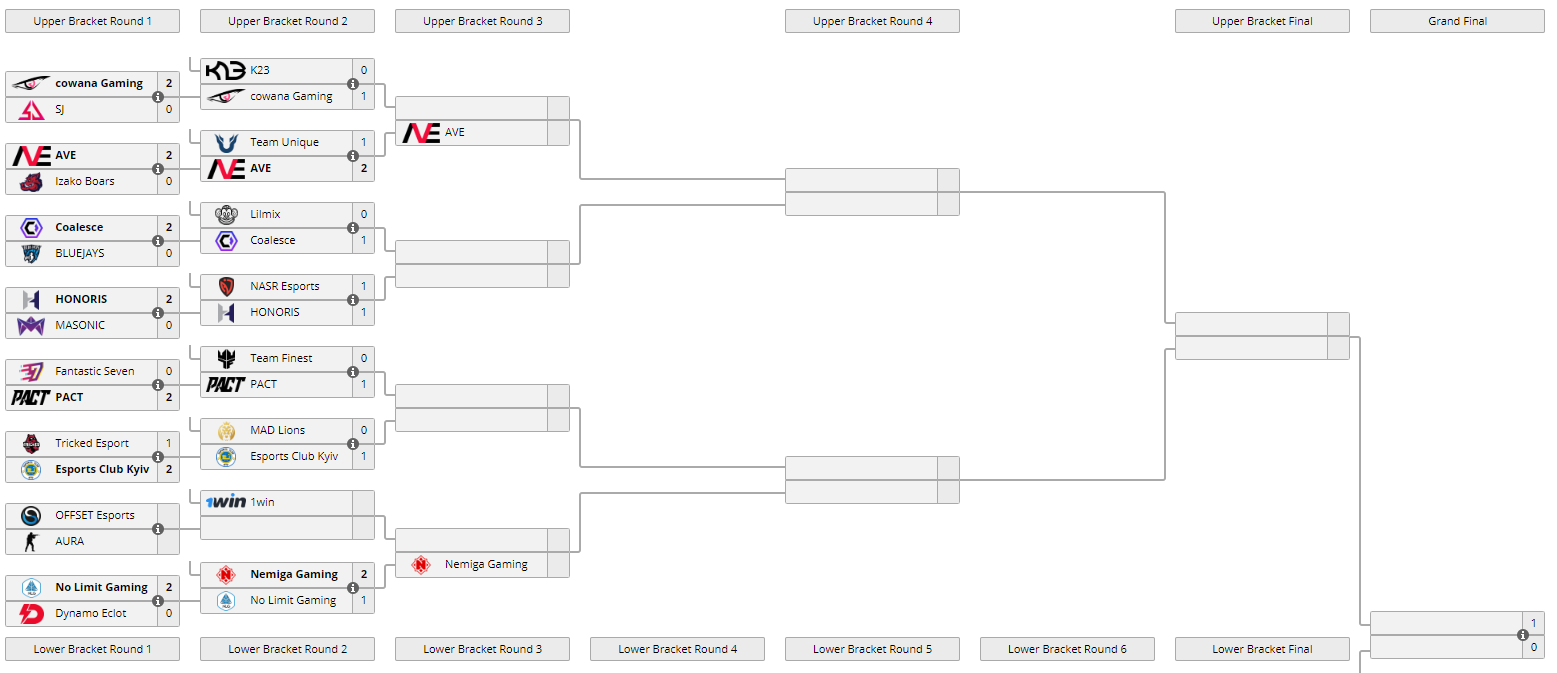Click the Izako Boars team logo

click(31, 182)
